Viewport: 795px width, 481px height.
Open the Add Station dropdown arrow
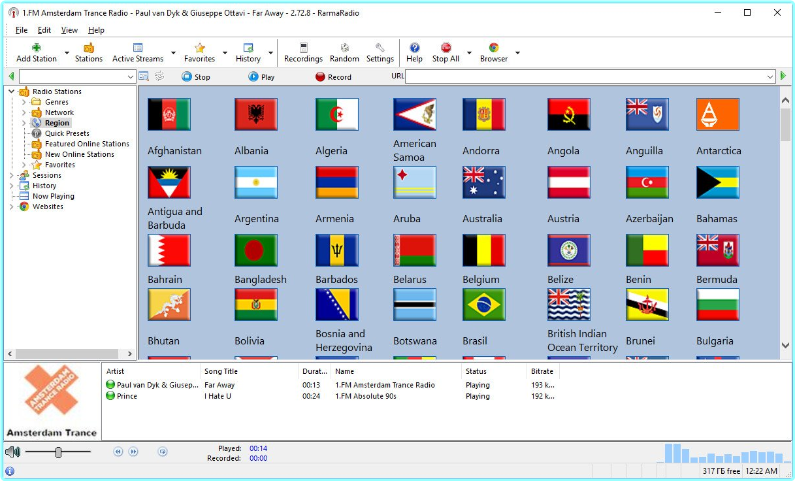[x=66, y=53]
